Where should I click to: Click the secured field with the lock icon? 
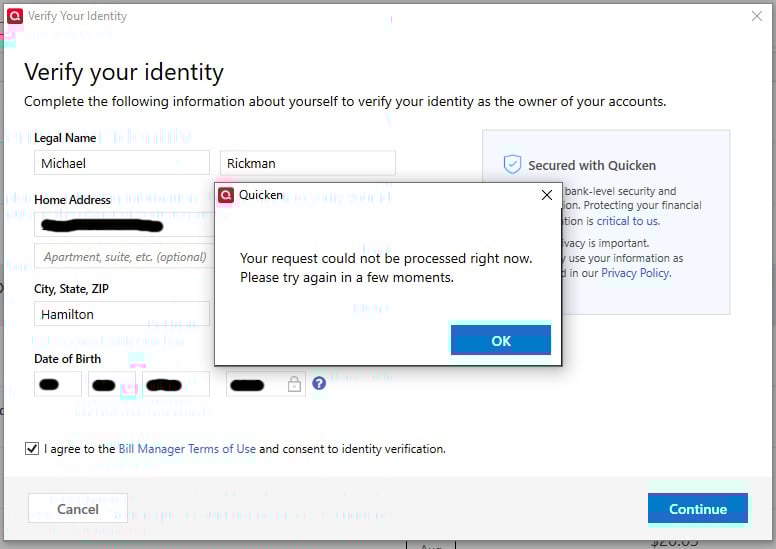(x=265, y=384)
